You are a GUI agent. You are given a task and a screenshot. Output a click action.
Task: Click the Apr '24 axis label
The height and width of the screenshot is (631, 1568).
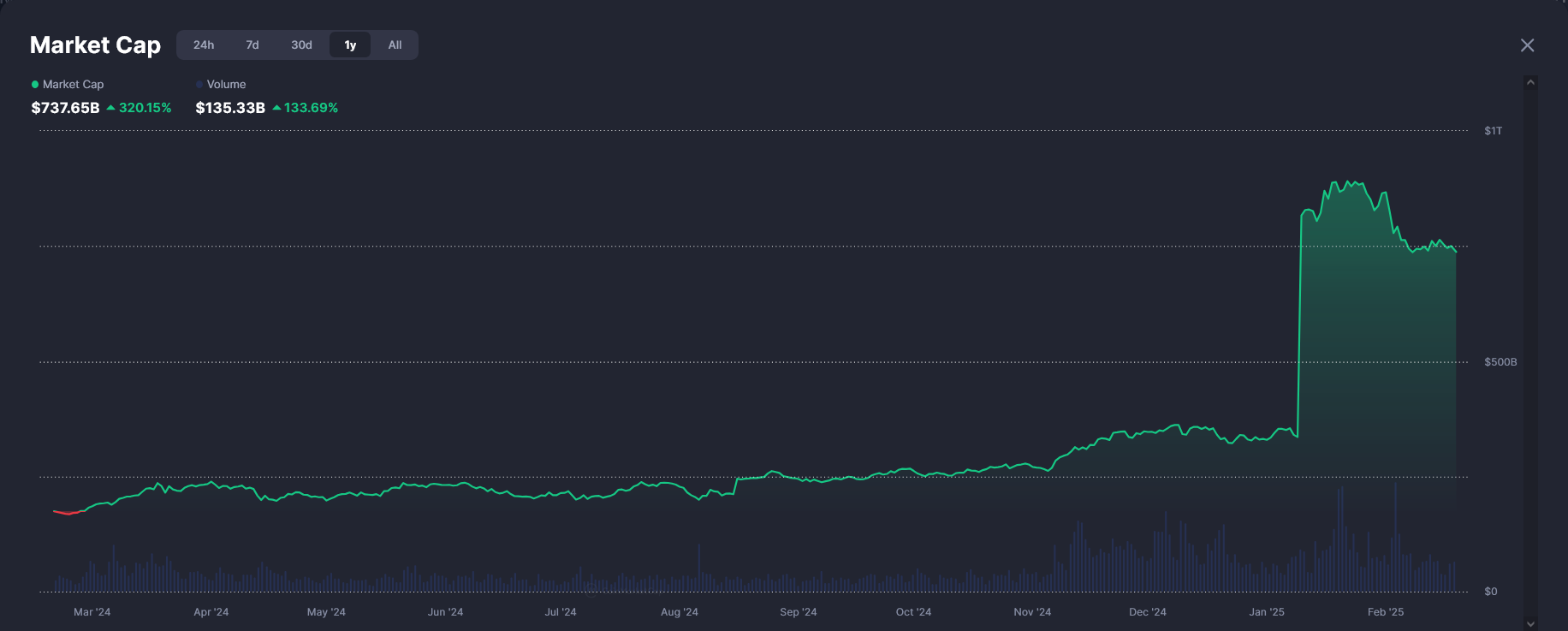coord(211,612)
